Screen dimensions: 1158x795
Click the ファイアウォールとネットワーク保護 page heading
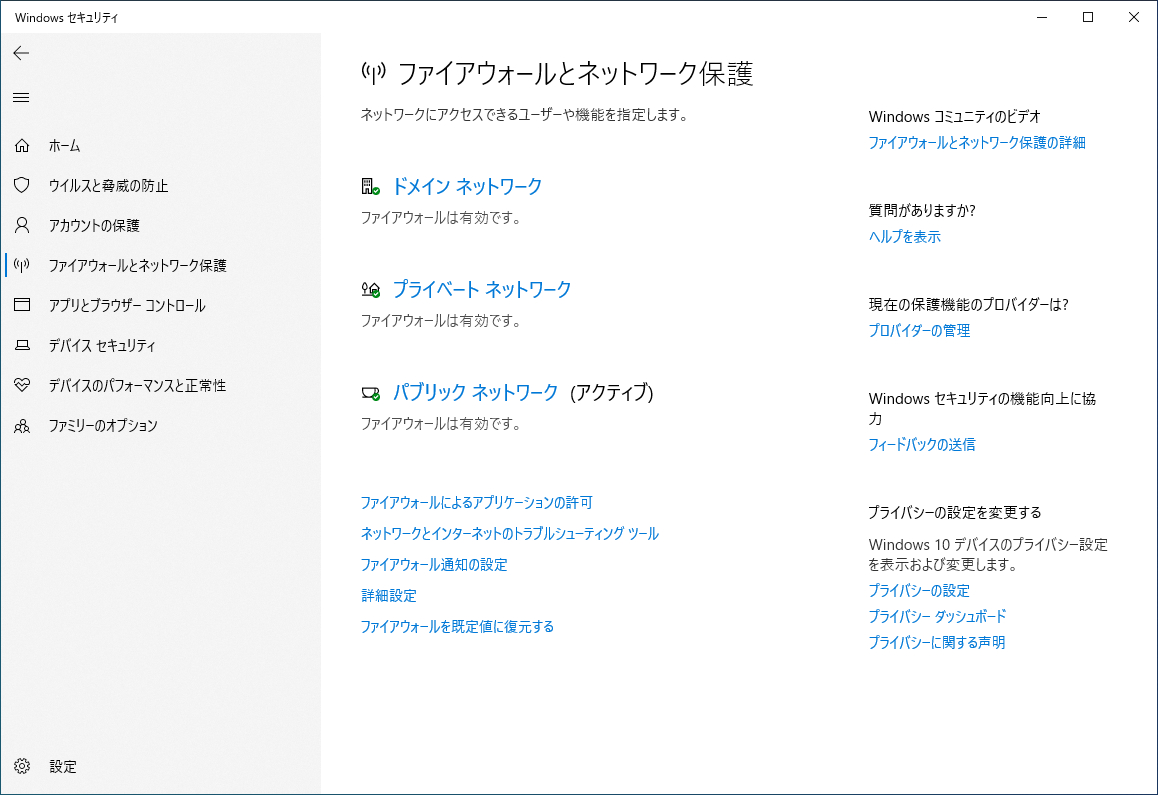click(x=575, y=74)
